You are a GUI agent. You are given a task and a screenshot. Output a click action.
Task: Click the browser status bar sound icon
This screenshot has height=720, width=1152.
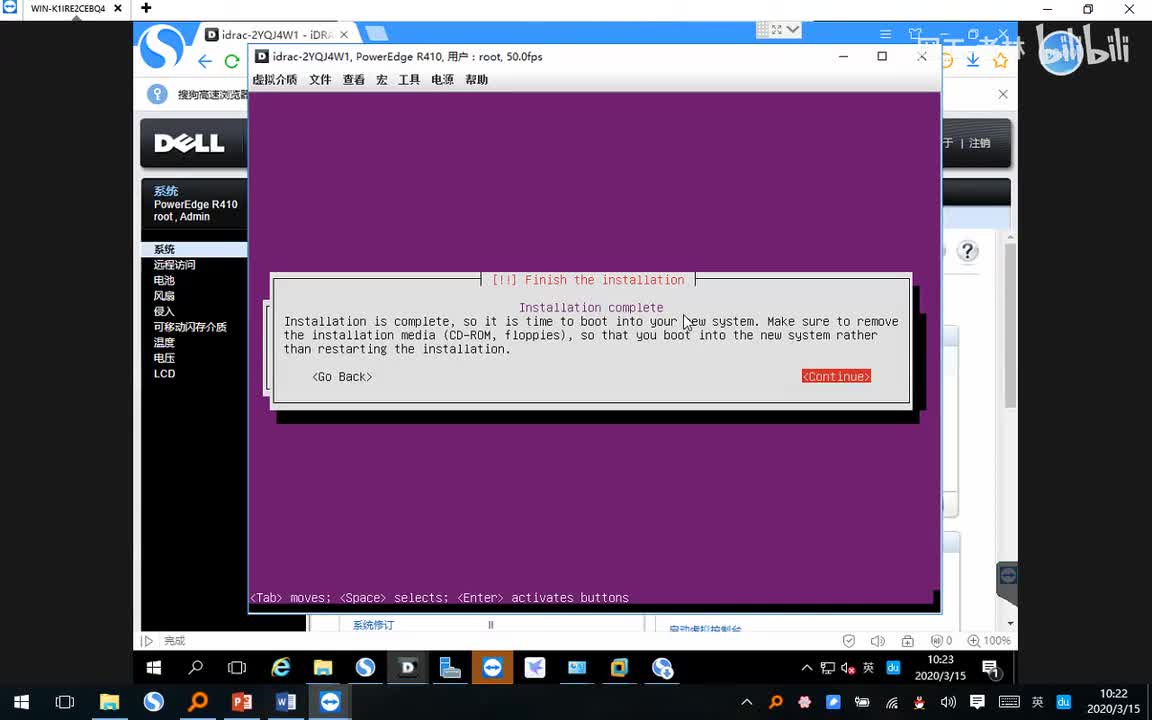click(x=877, y=641)
